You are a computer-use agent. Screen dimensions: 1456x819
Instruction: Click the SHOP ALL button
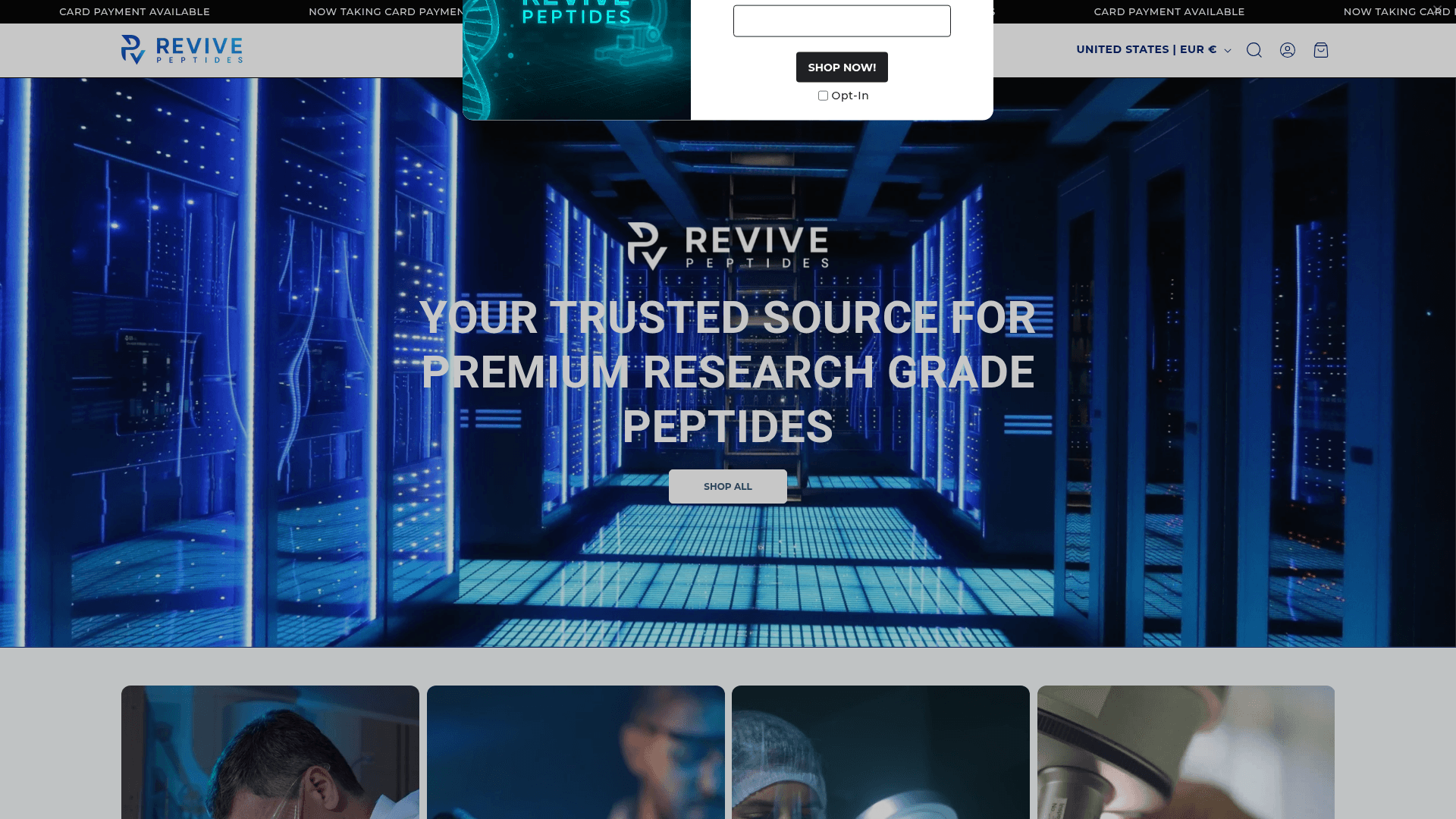(728, 486)
